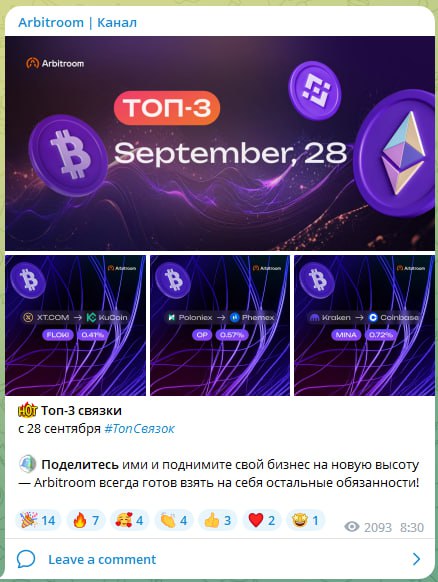Click the speech bubble comment icon
The height and width of the screenshot is (582, 438).
click(26, 559)
